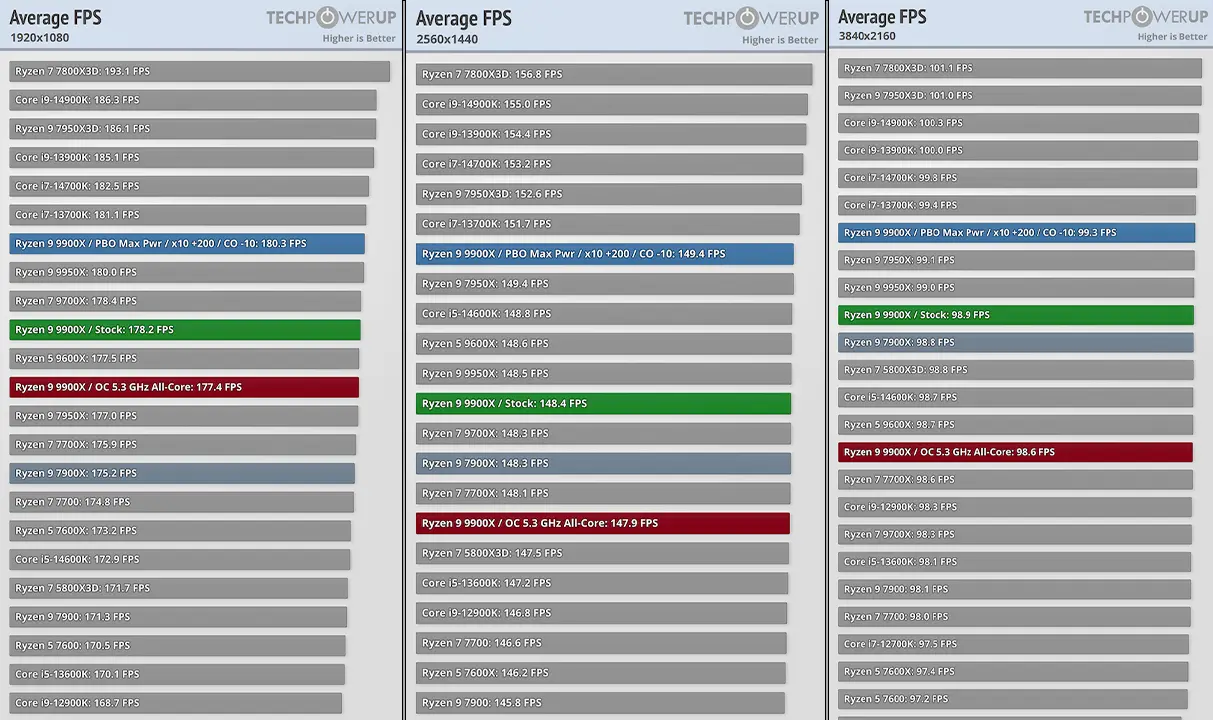Click the green 9900X Stock 98.9 FPS bar
1213x720 pixels.
pos(1015,315)
